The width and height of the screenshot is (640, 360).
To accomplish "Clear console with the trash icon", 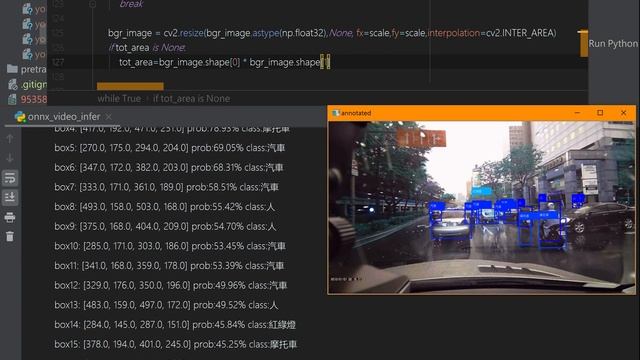I will click(x=10, y=237).
